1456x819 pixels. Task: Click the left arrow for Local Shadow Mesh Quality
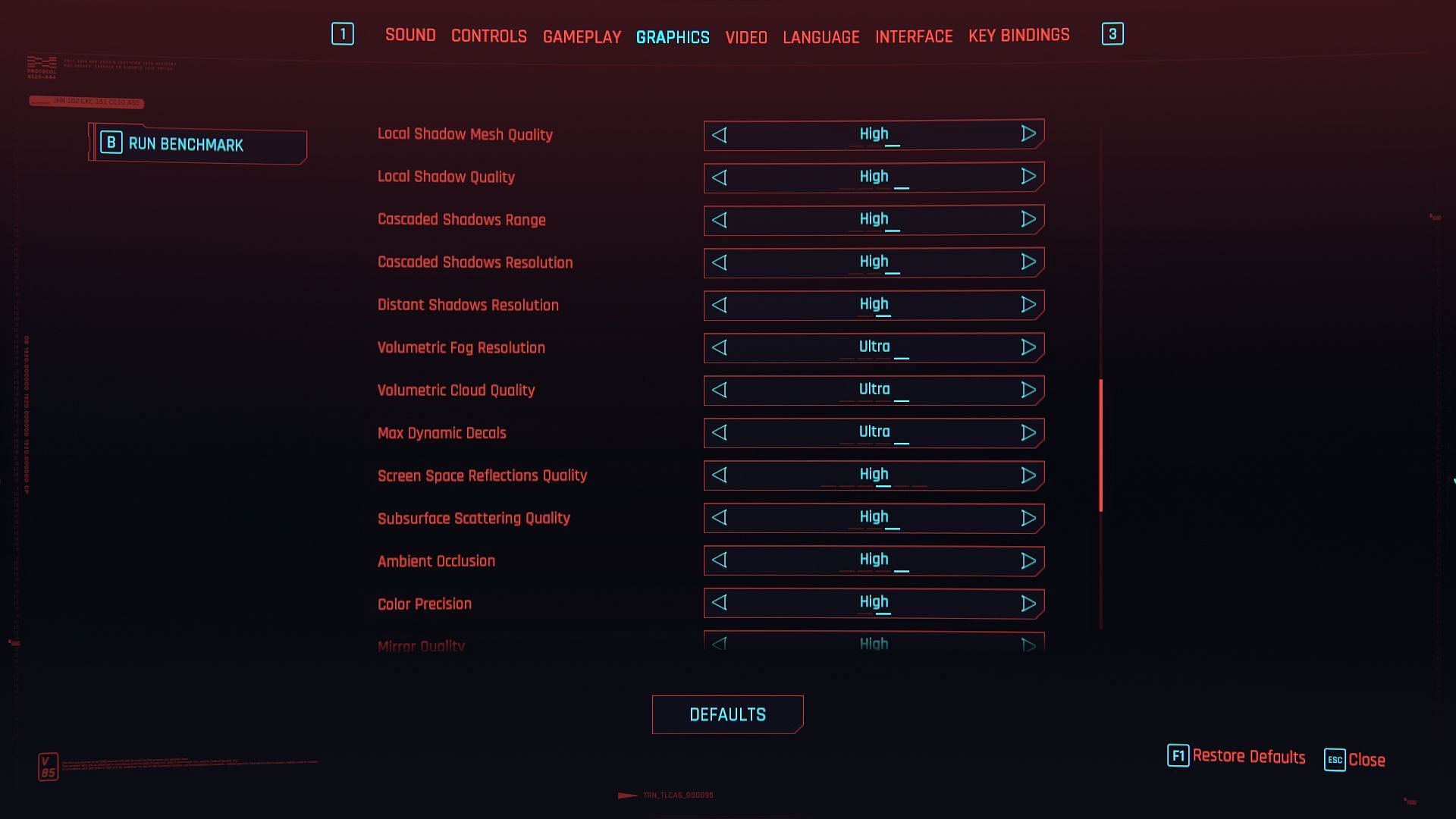720,134
